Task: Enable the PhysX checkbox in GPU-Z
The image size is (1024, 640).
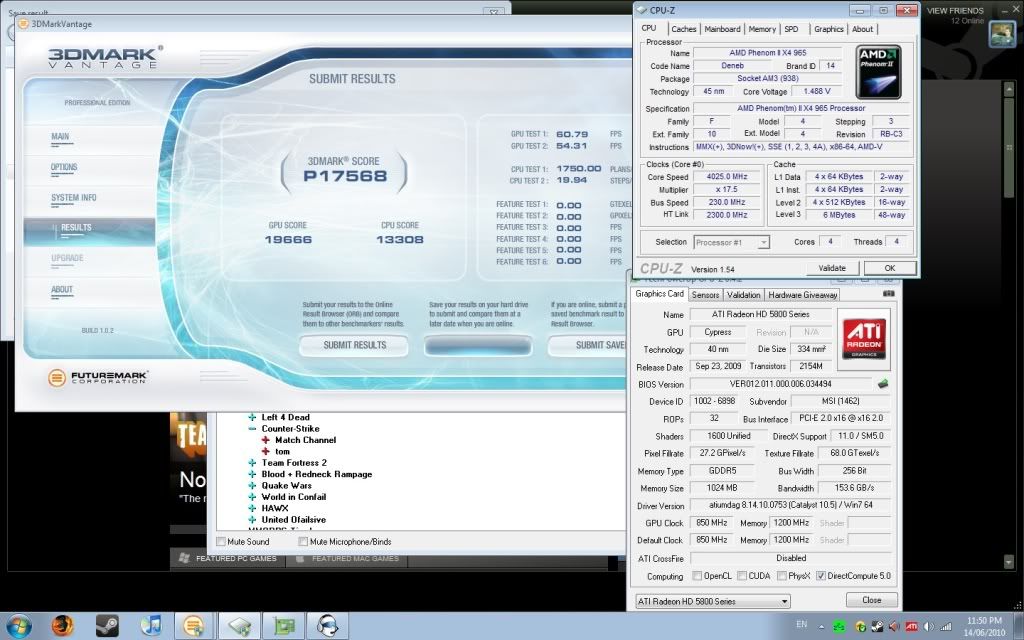Action: (782, 576)
